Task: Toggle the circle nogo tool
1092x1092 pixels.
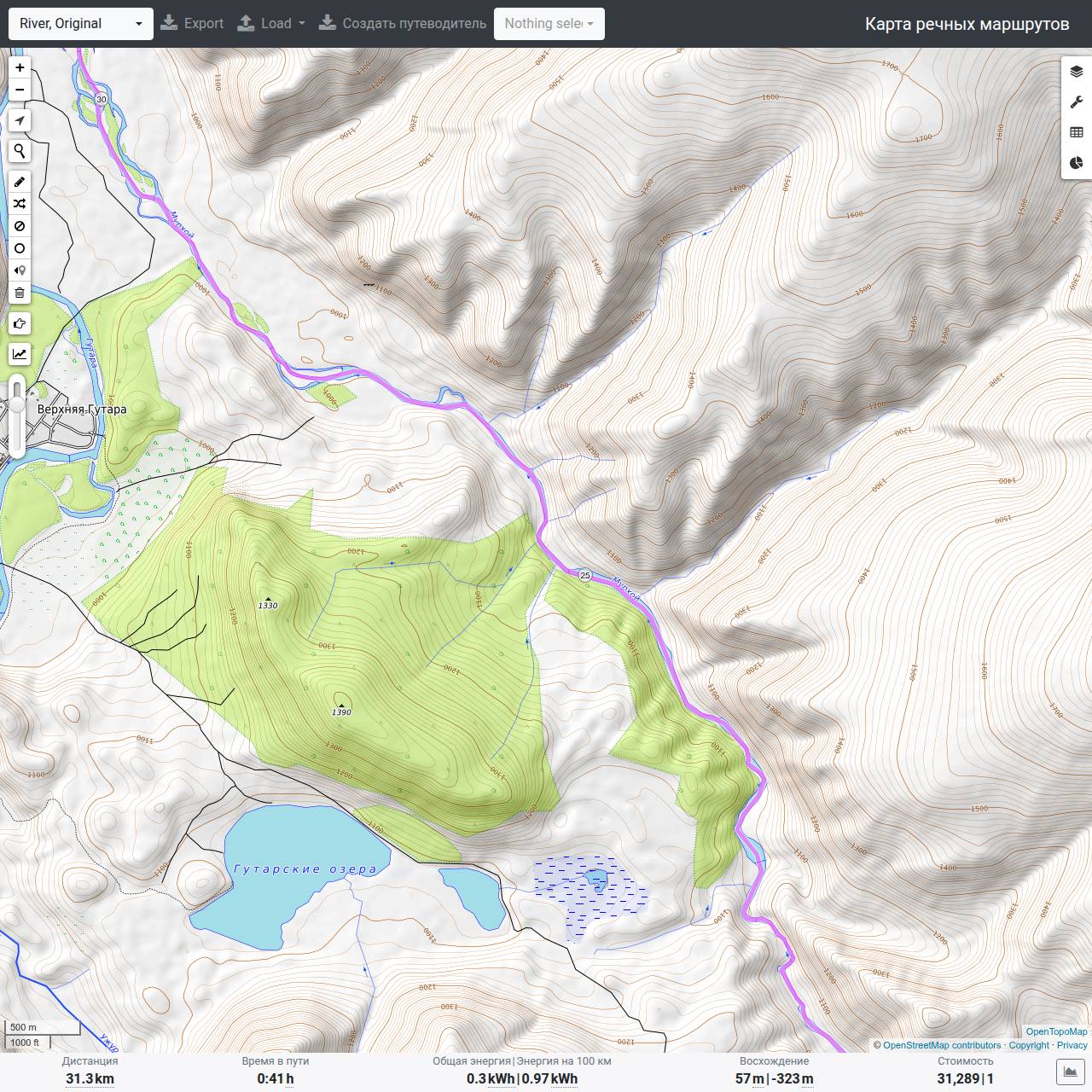Action: click(20, 248)
